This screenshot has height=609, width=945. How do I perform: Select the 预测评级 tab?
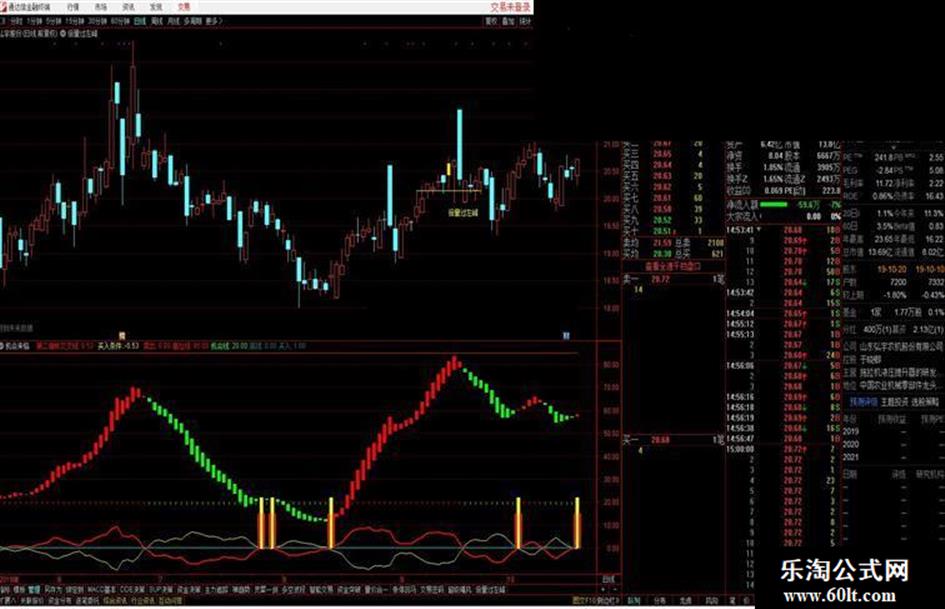864,402
